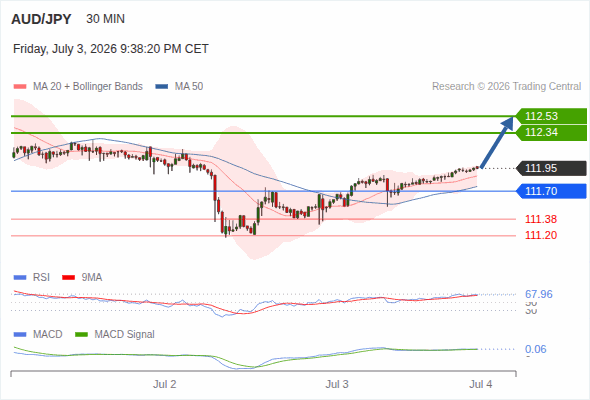Click the 67.96 RSI value
Image resolution: width=590 pixels, height=400 pixels.
point(539,294)
